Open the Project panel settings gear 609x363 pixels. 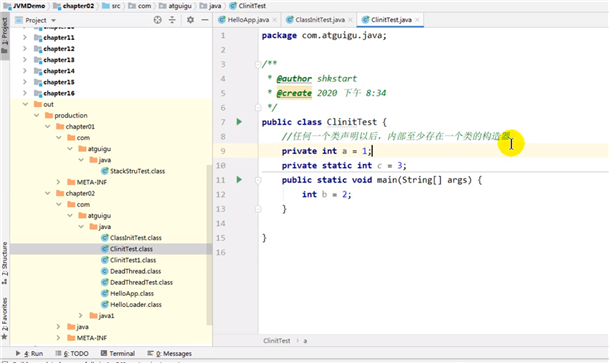(190, 20)
